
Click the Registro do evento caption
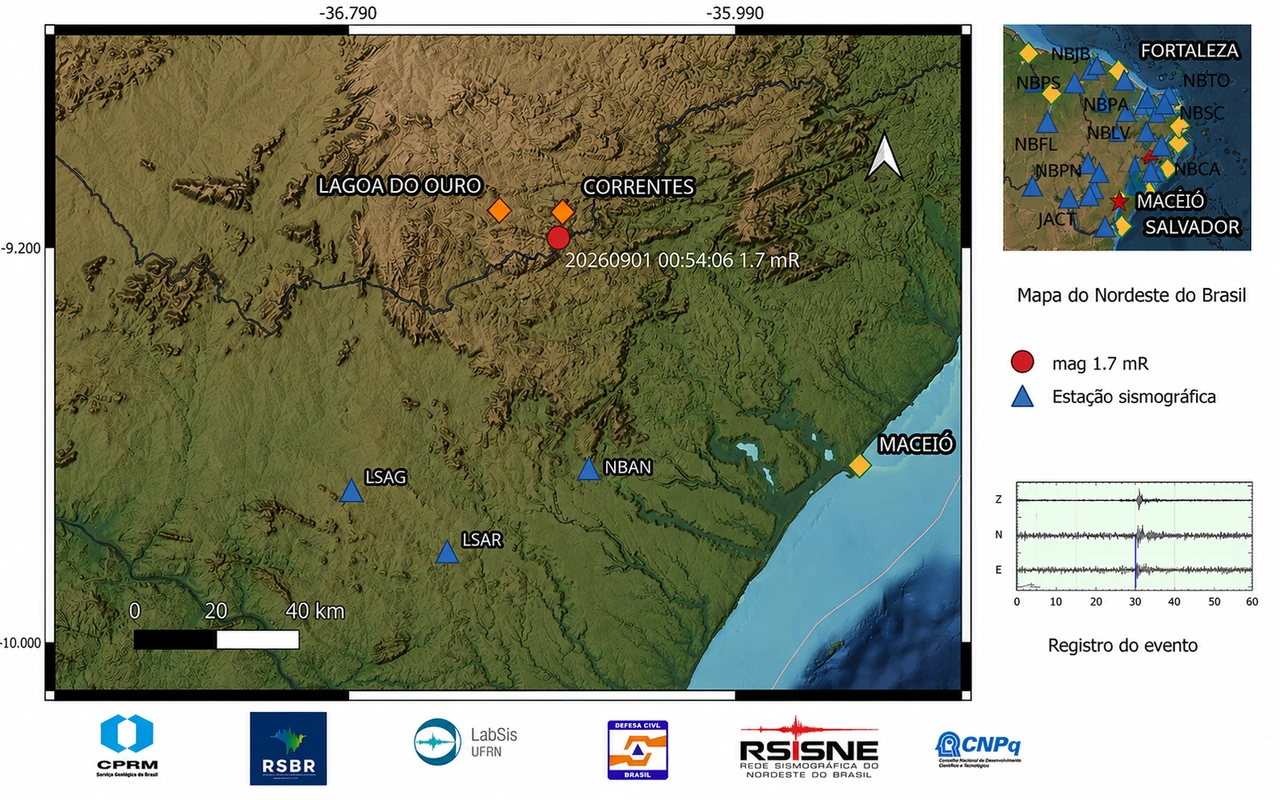pos(1123,645)
